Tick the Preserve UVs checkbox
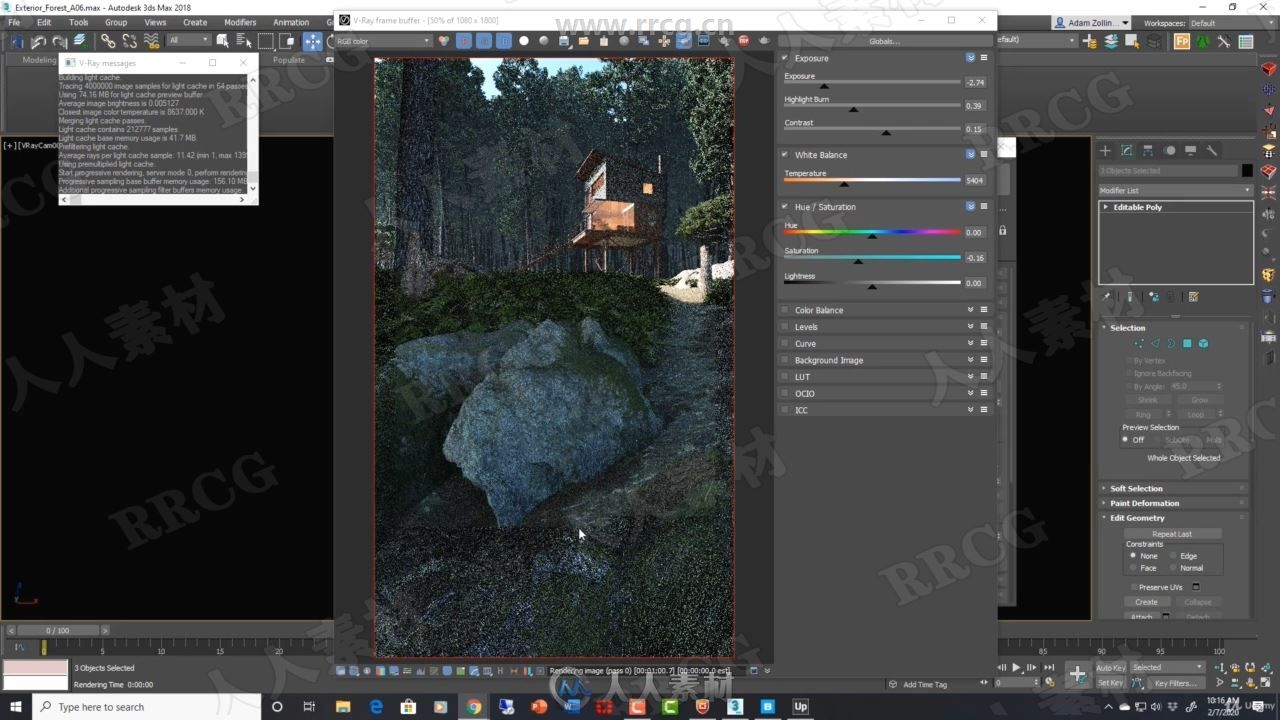Screen dimensions: 1280x720 pyautogui.click(x=1134, y=587)
